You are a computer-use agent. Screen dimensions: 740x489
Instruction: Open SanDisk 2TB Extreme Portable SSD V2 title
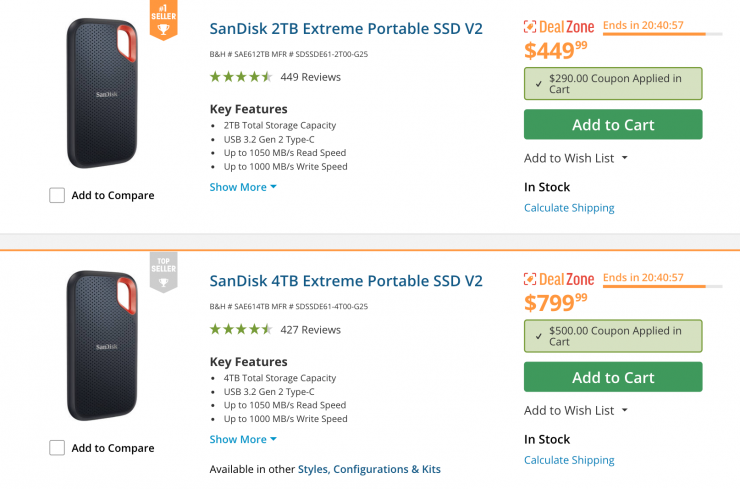click(x=346, y=29)
